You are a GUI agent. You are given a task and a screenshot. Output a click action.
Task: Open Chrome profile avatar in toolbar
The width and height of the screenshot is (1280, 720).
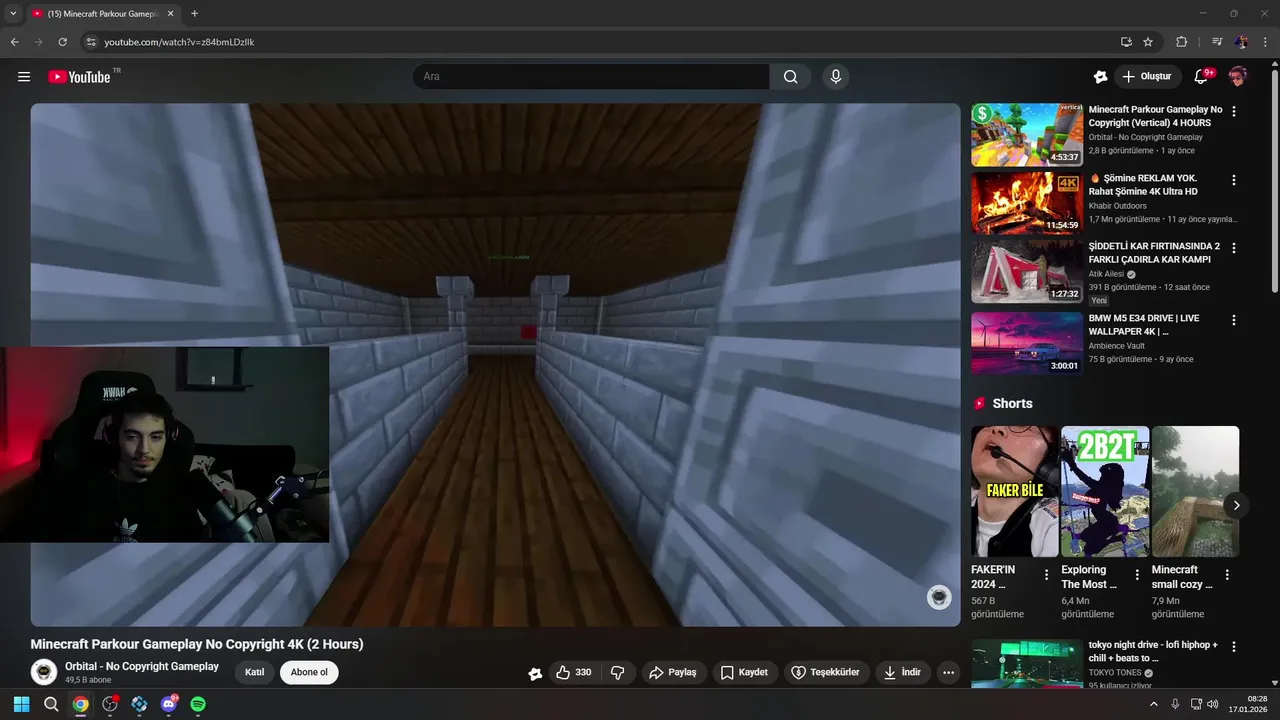[1241, 42]
